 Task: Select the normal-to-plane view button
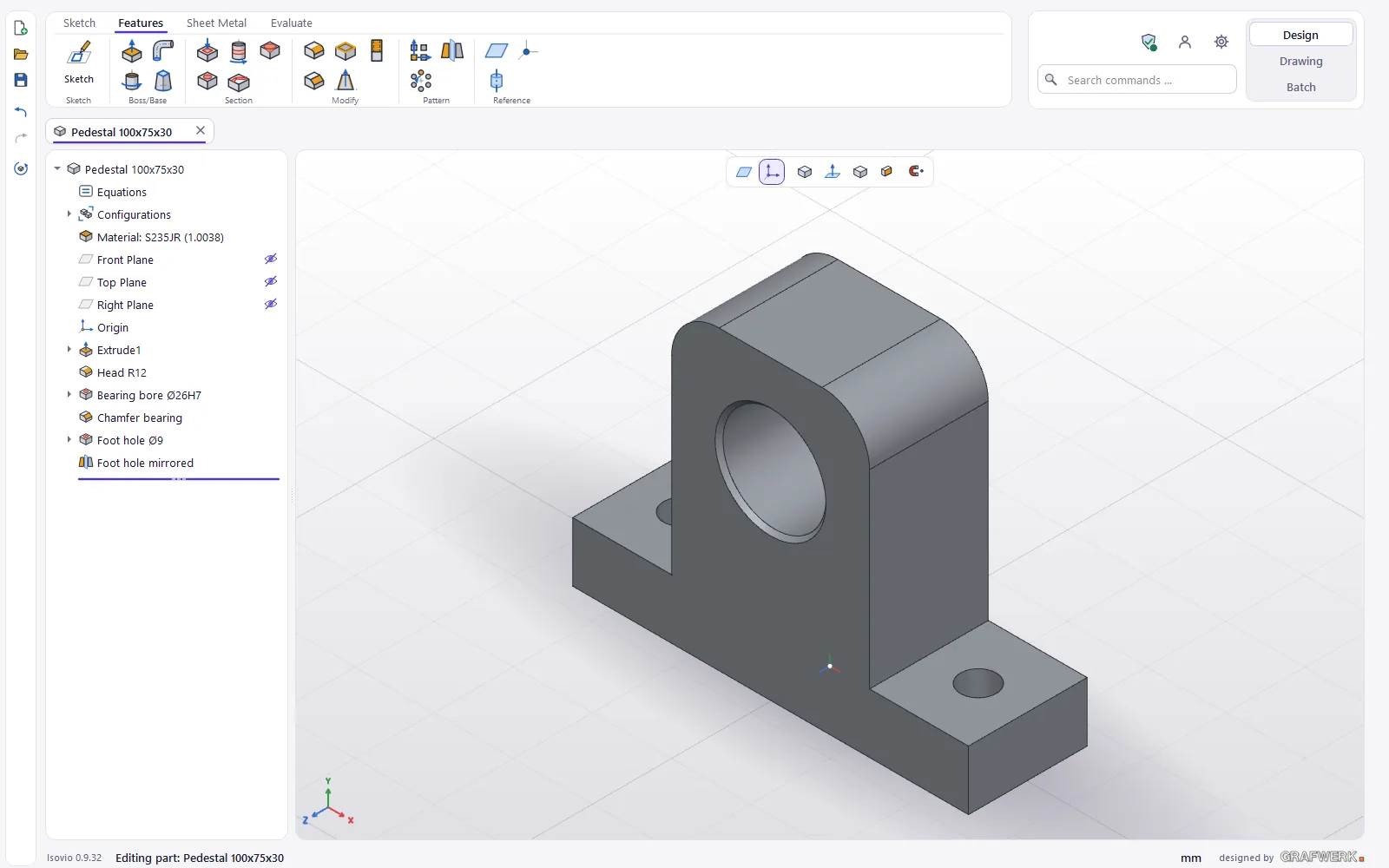click(x=833, y=172)
